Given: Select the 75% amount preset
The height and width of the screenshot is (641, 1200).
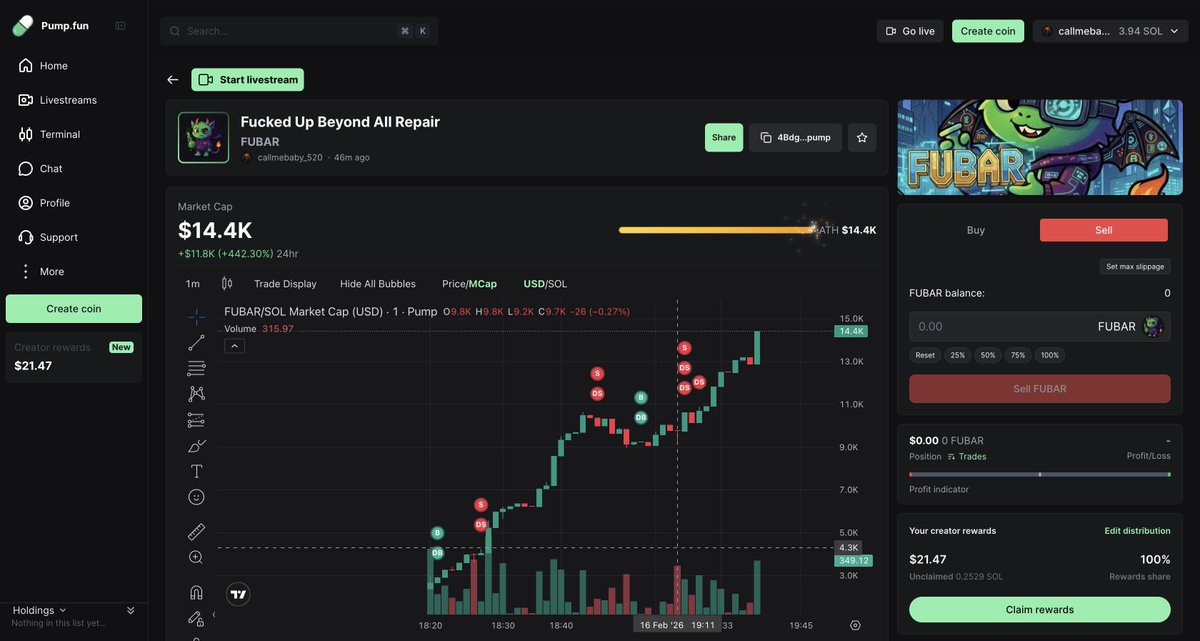Looking at the screenshot, I should [x=1018, y=355].
